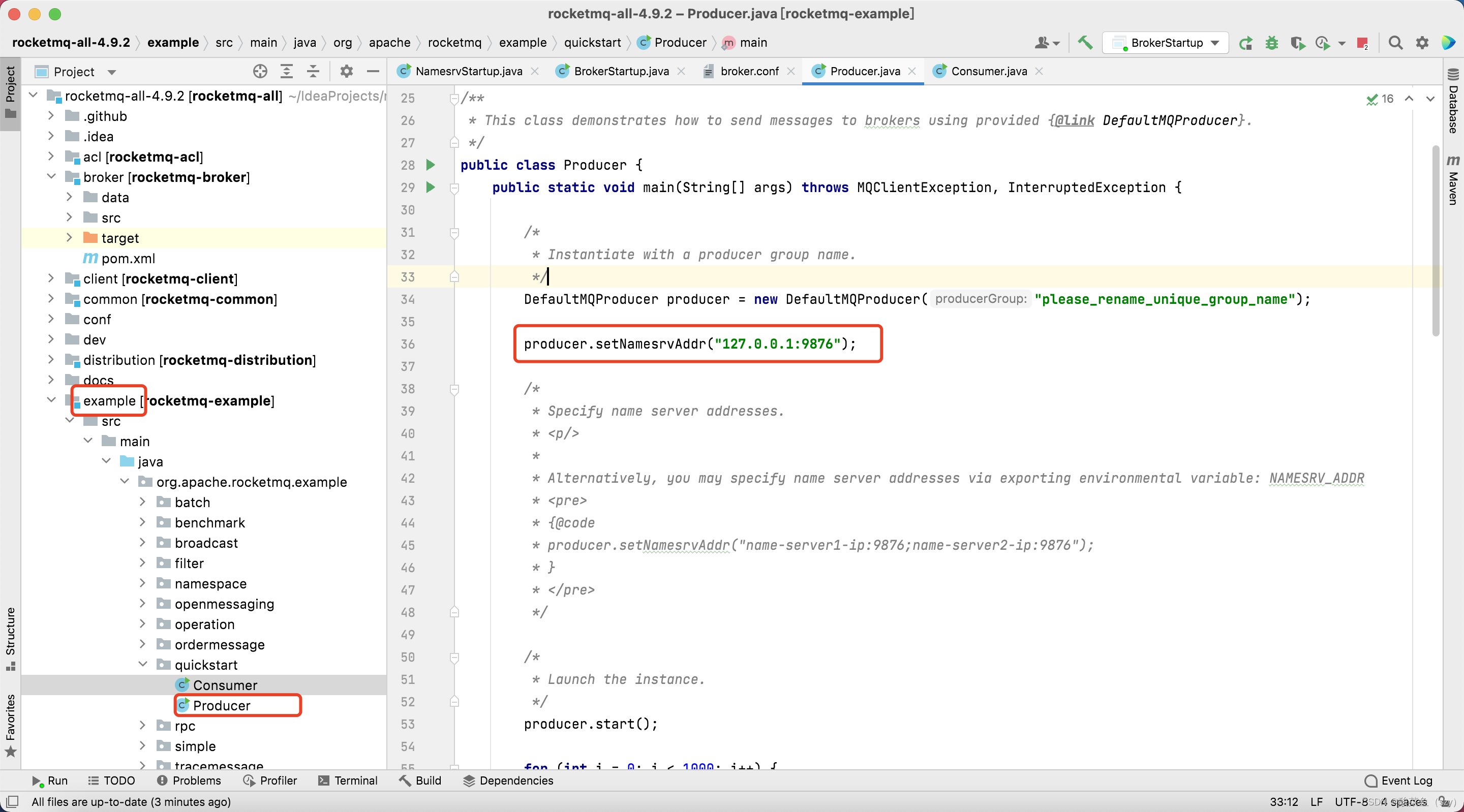Click the Build project hammer icon
The height and width of the screenshot is (812, 1464).
(1085, 43)
